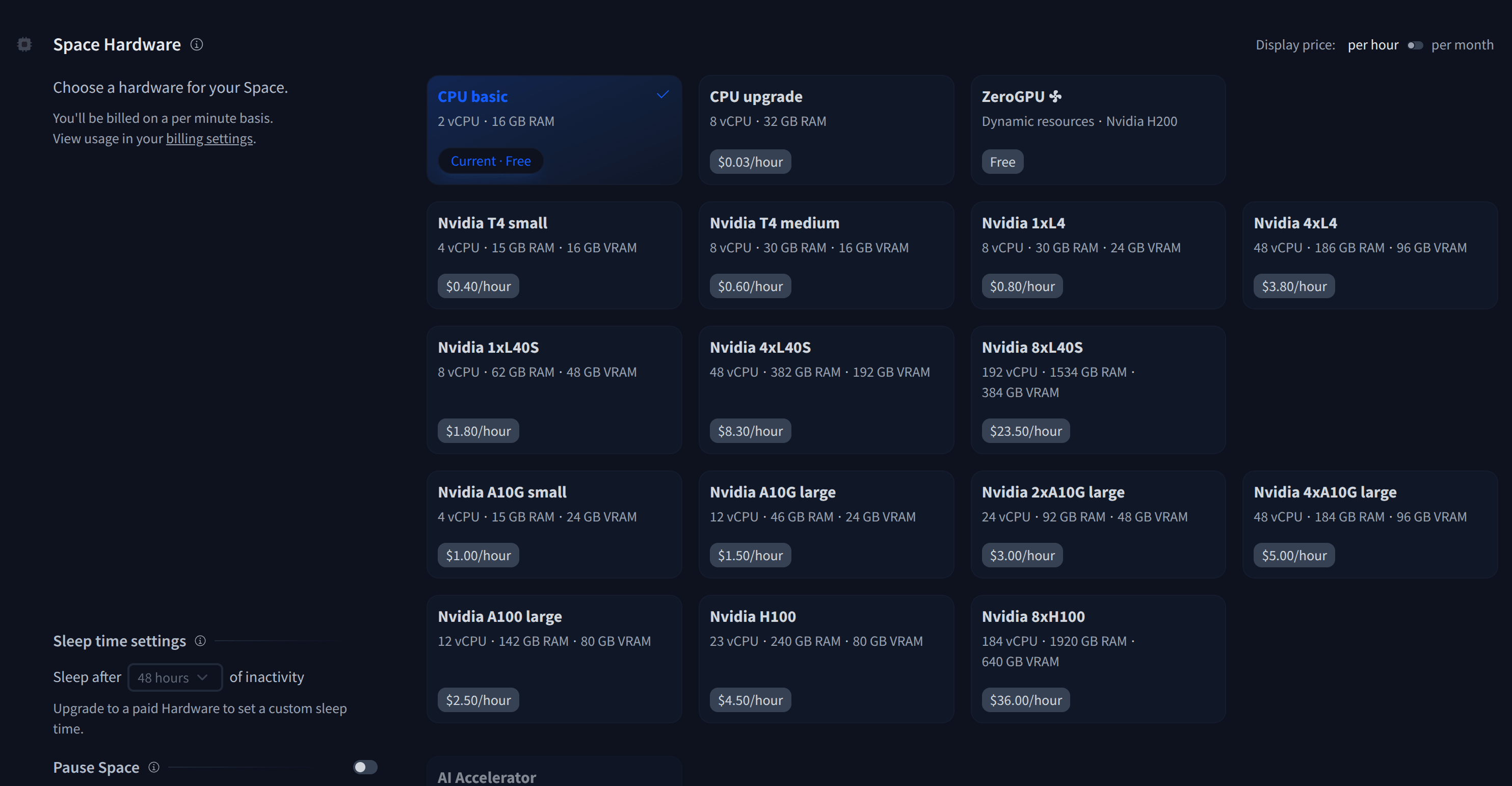This screenshot has height=786, width=1512.
Task: Click the chip icon next to Space Hardware
Action: 24,45
